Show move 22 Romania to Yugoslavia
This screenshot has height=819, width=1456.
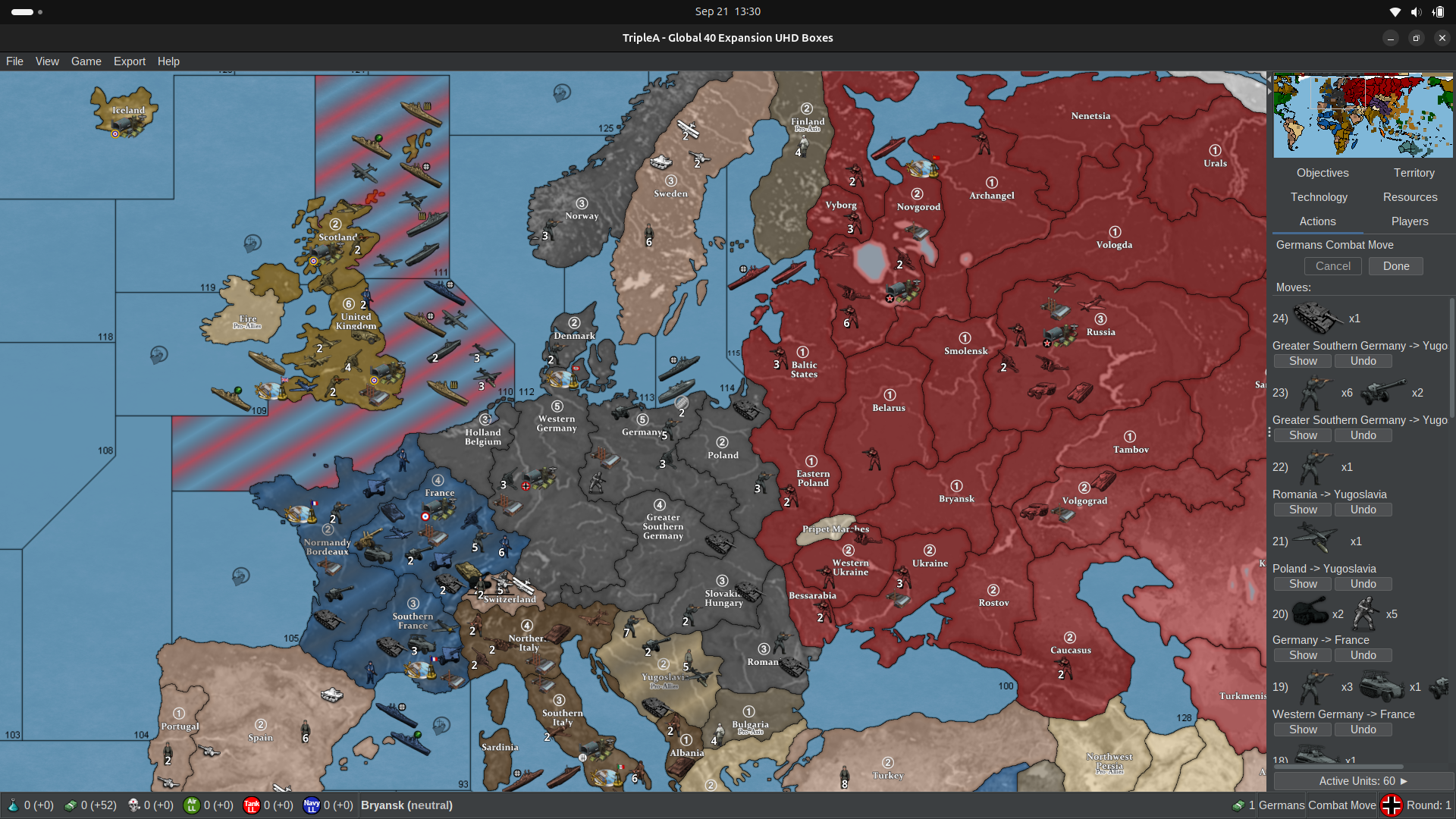(x=1303, y=510)
